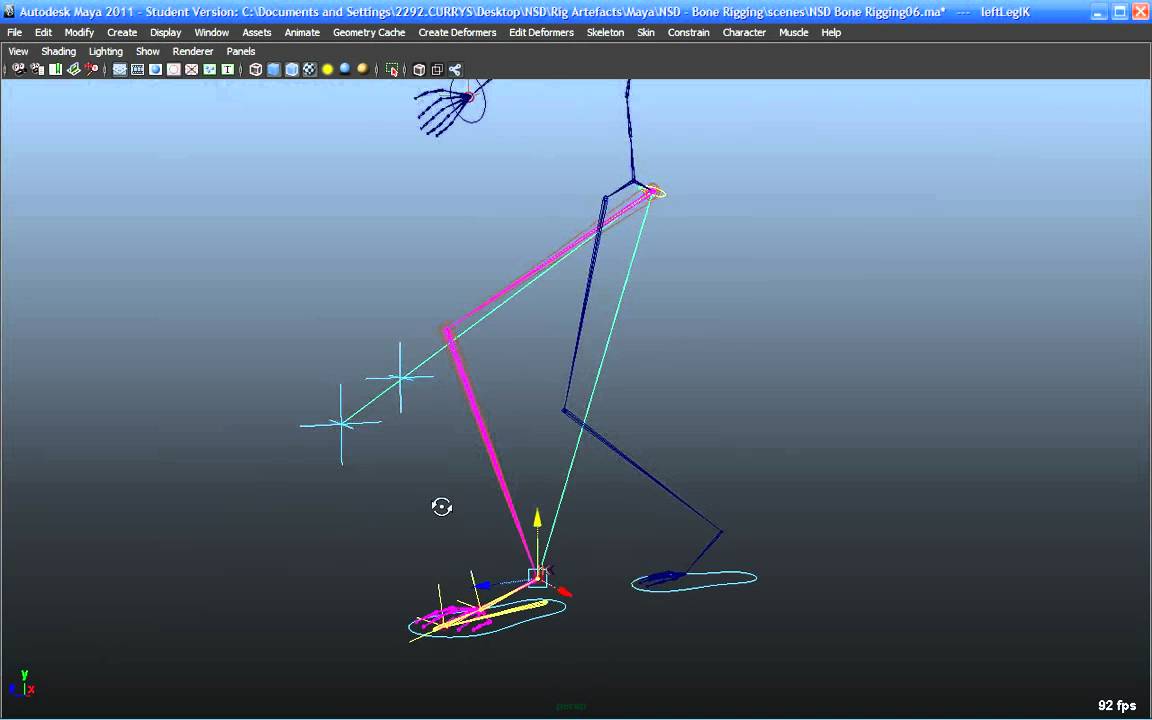The image size is (1152, 720).
Task: Toggle the film gate display
Action: click(137, 69)
